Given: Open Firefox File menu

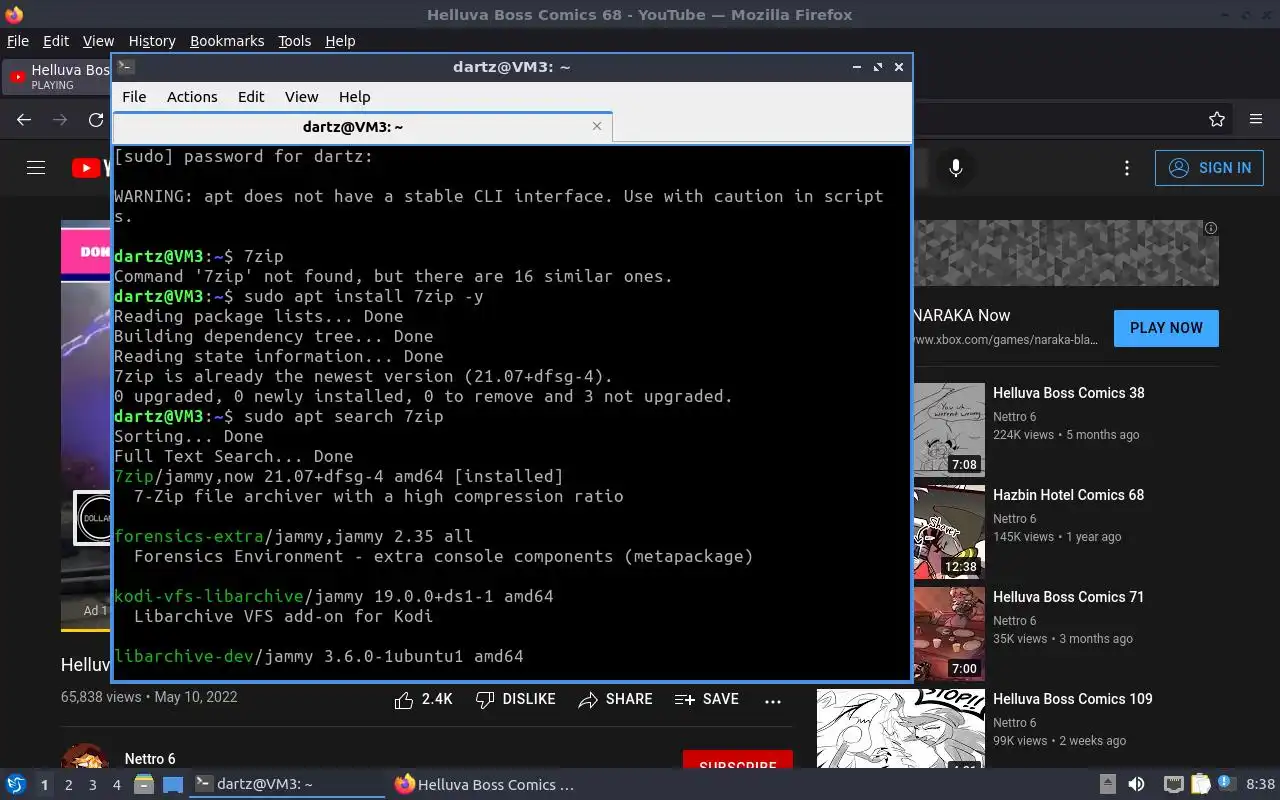Looking at the screenshot, I should point(18,41).
